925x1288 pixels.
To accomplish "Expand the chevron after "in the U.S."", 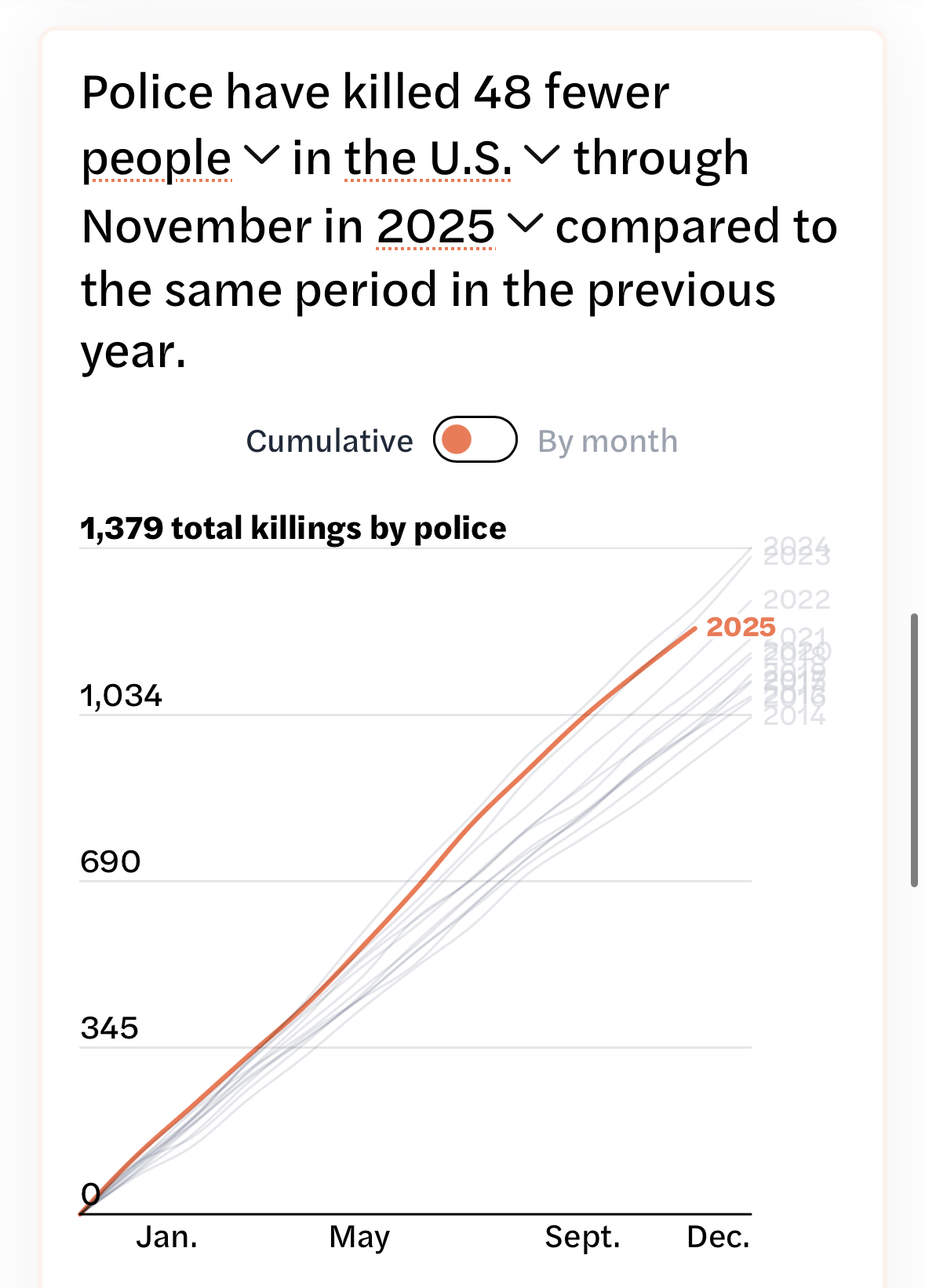I will (x=541, y=156).
